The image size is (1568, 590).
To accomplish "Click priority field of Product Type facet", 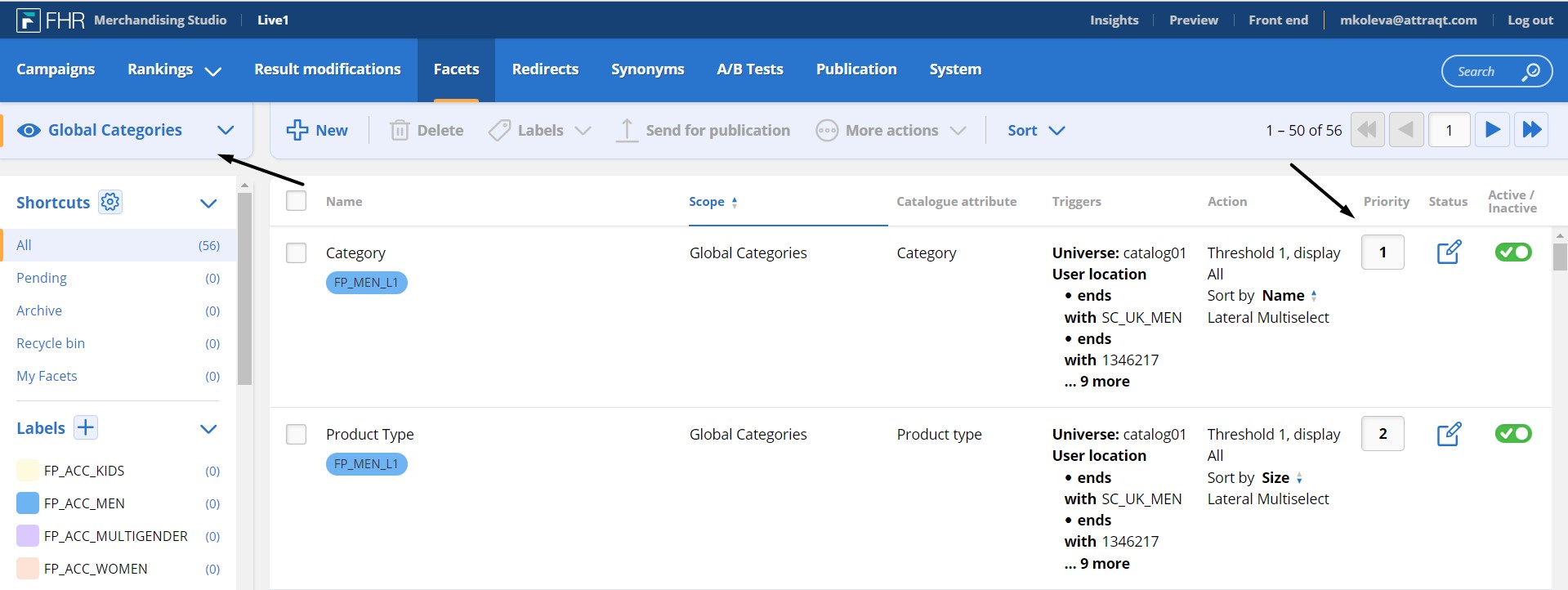I will pyautogui.click(x=1383, y=433).
